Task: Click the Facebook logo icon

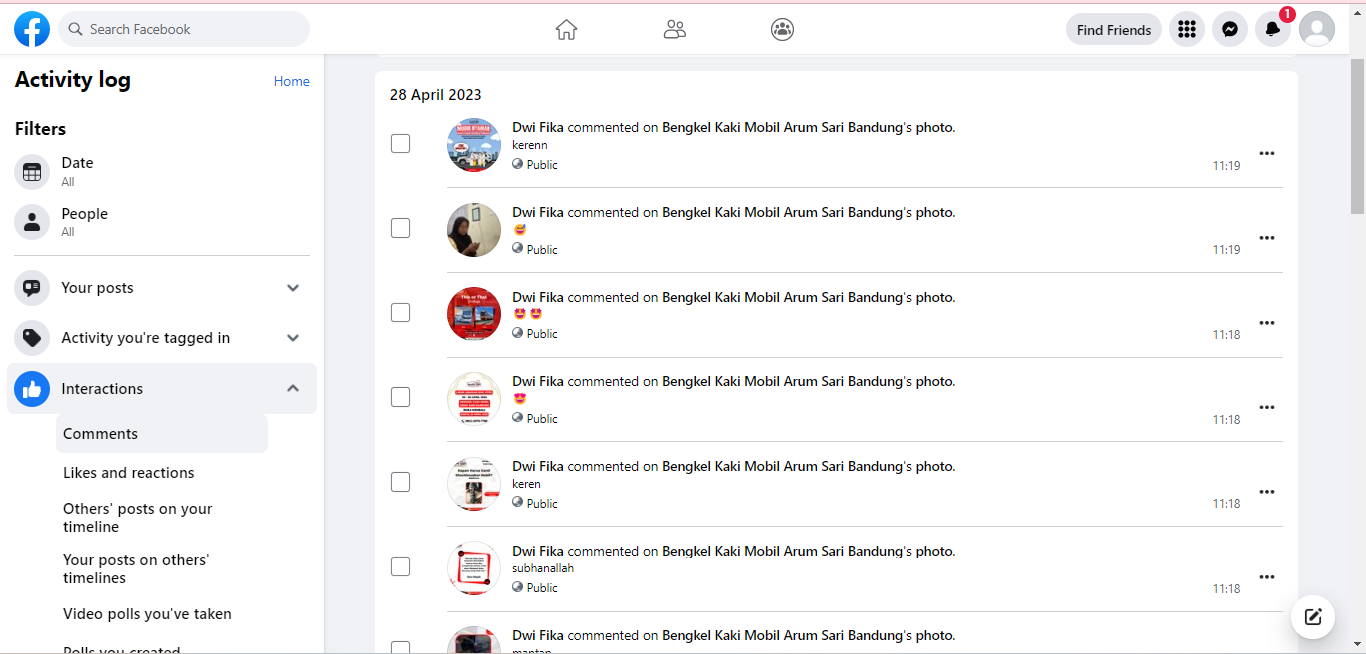Action: tap(32, 30)
